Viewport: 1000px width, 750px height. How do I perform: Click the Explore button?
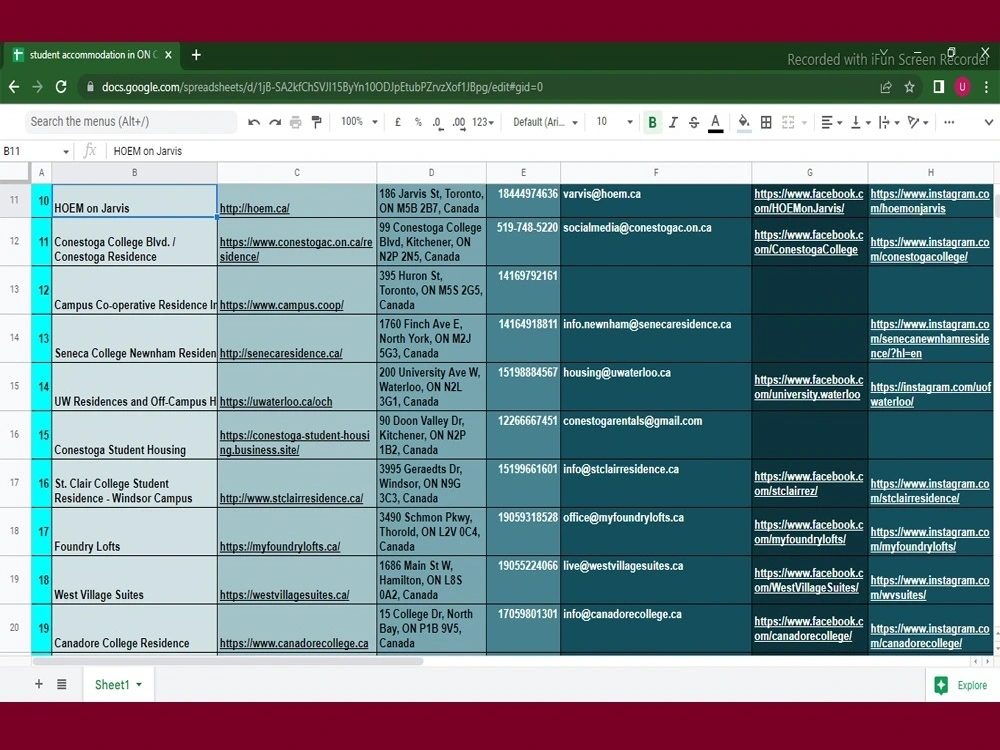[x=962, y=685]
